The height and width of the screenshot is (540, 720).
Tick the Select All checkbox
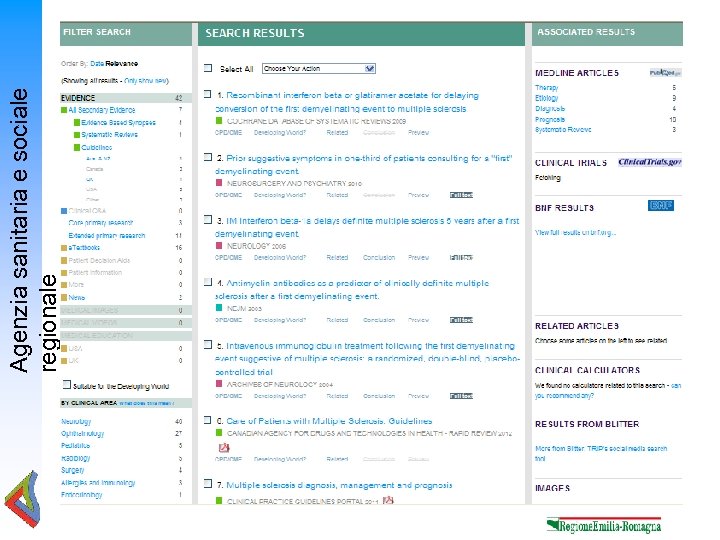coord(208,68)
